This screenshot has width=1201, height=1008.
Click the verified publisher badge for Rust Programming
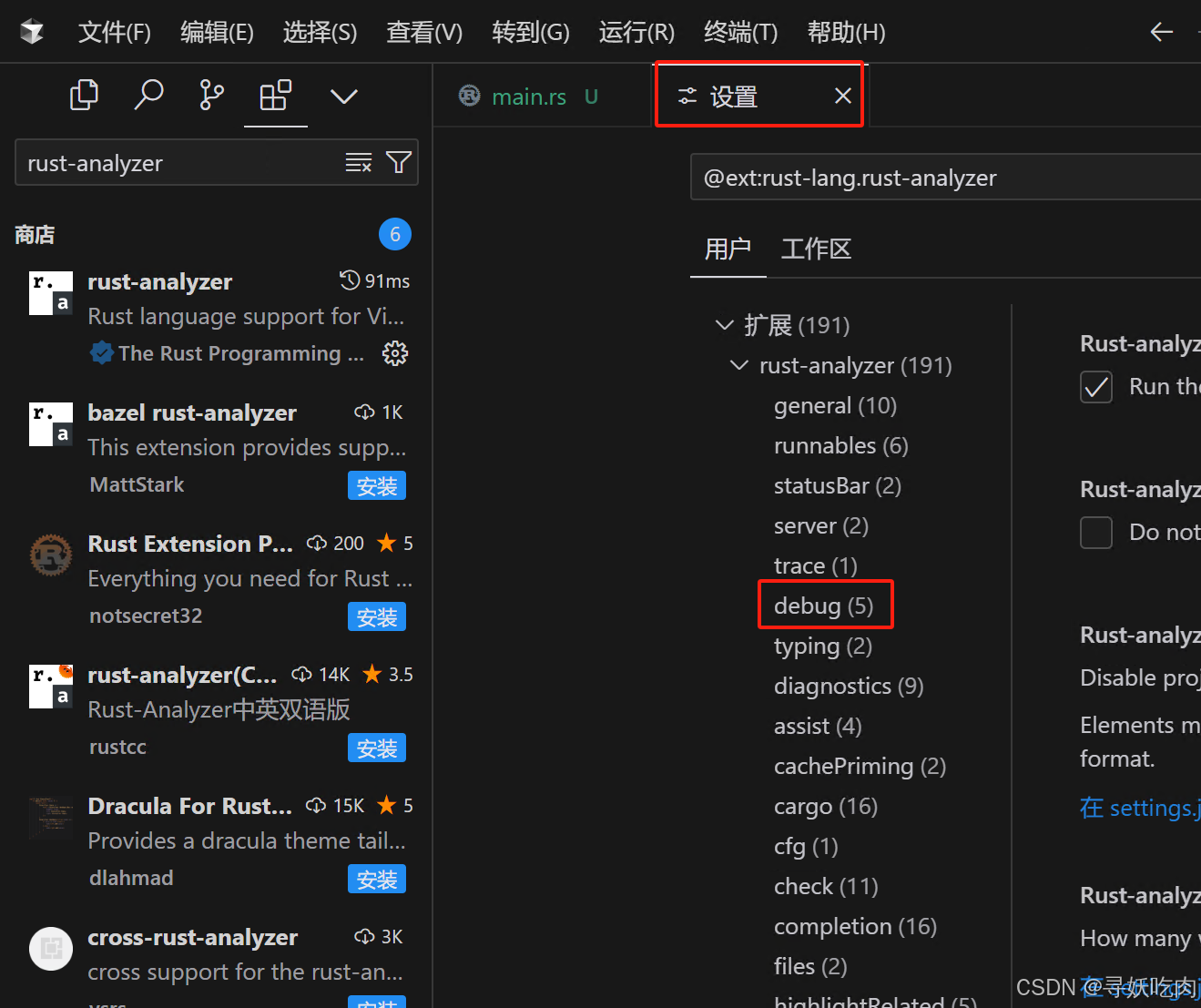[x=102, y=352]
